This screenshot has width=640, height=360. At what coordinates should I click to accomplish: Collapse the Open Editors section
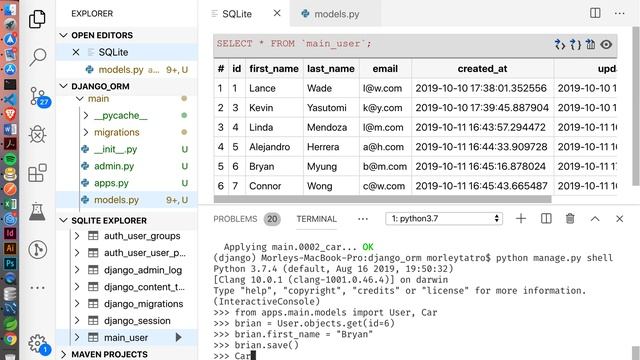63,35
